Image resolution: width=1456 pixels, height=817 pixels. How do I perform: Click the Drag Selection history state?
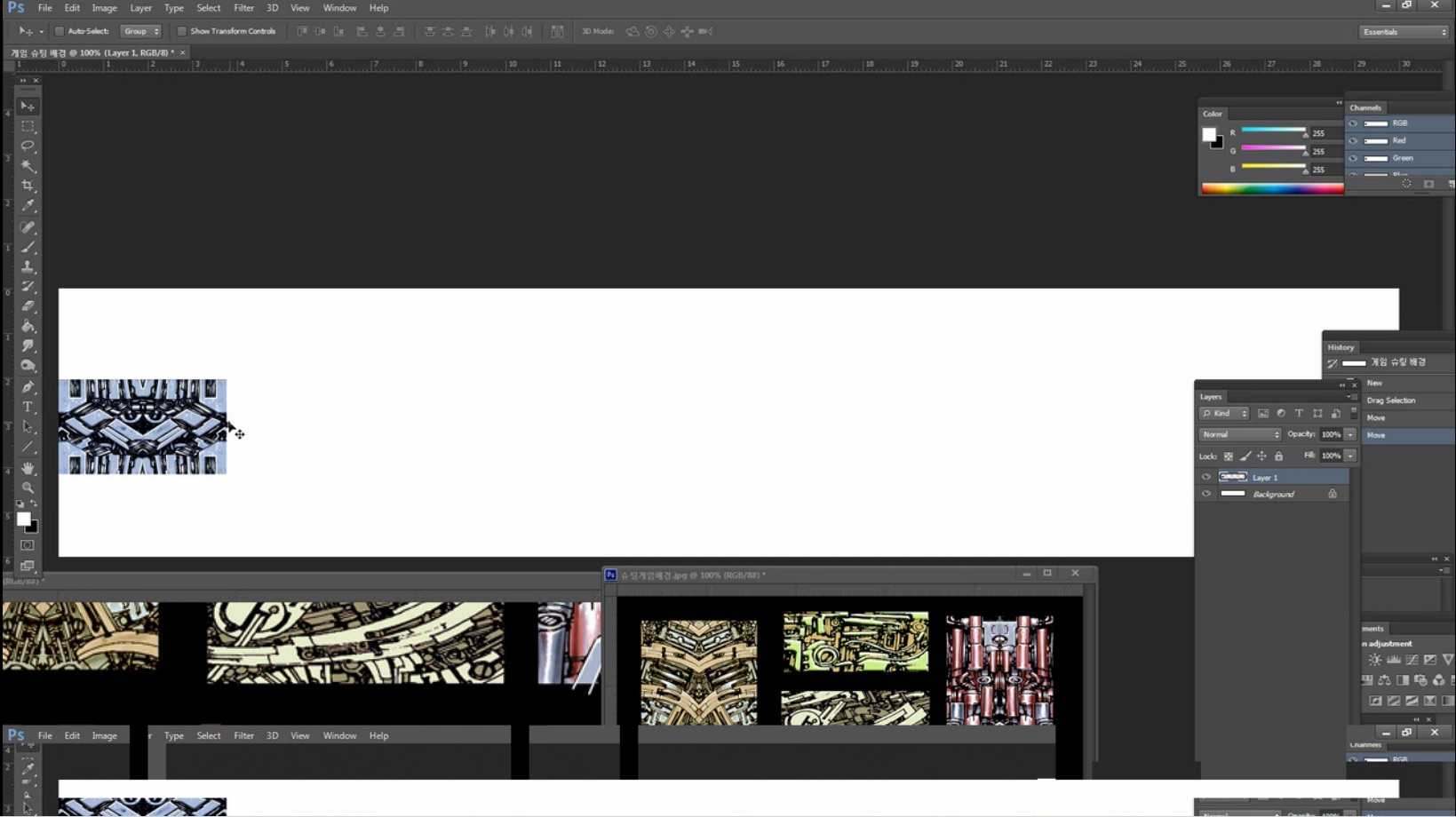coord(1391,401)
